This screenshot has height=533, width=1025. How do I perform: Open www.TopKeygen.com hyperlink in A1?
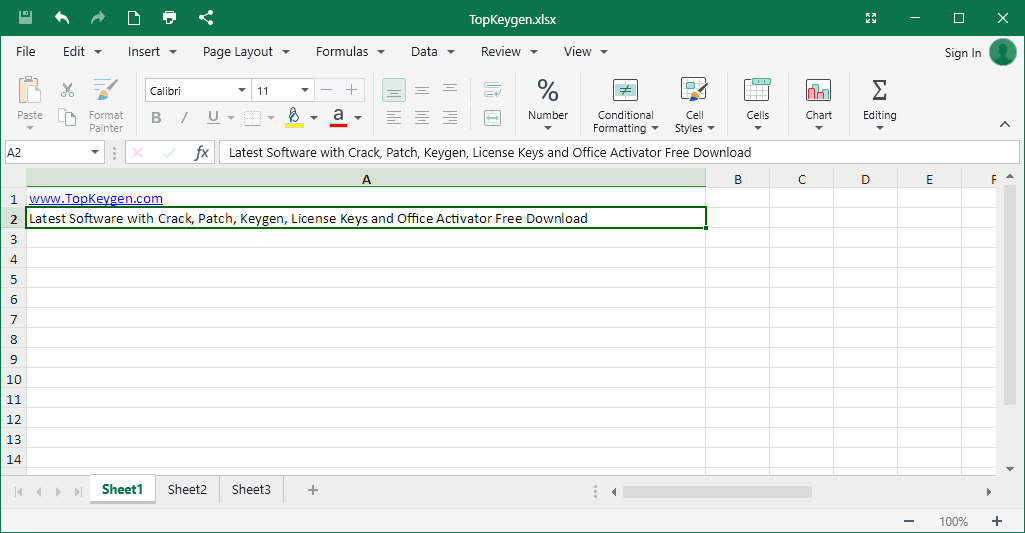point(95,198)
